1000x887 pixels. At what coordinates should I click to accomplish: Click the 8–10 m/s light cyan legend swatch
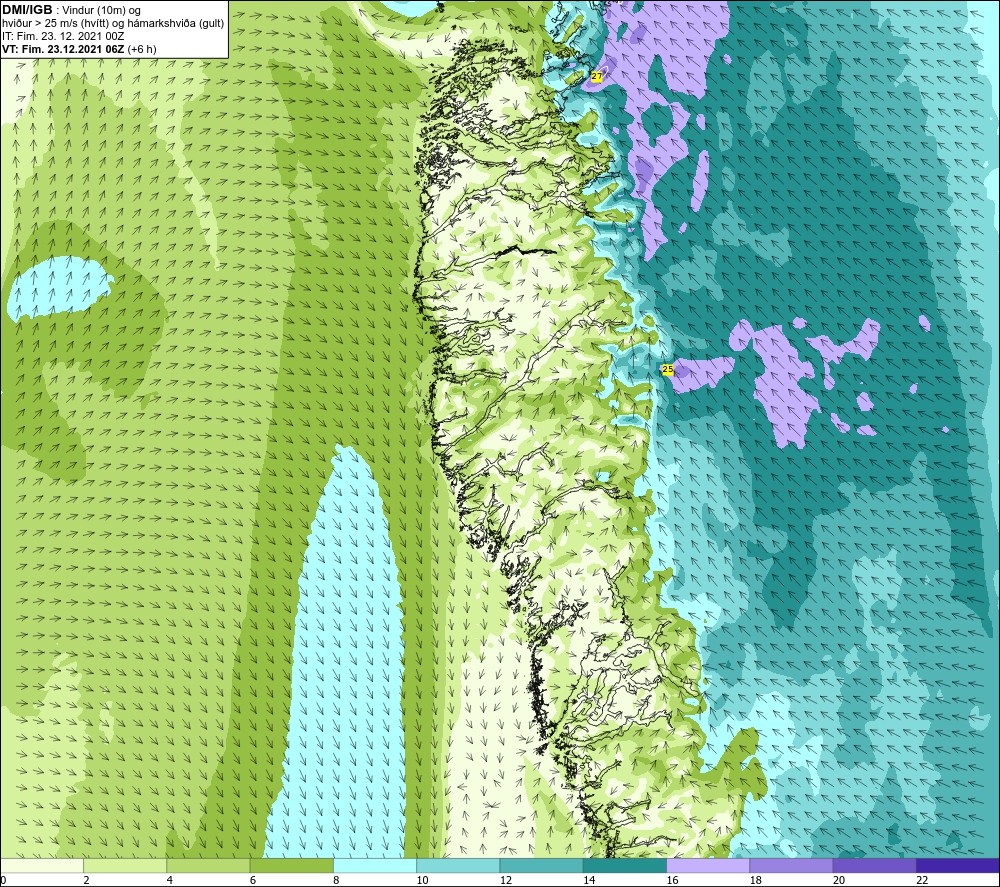coord(375,865)
